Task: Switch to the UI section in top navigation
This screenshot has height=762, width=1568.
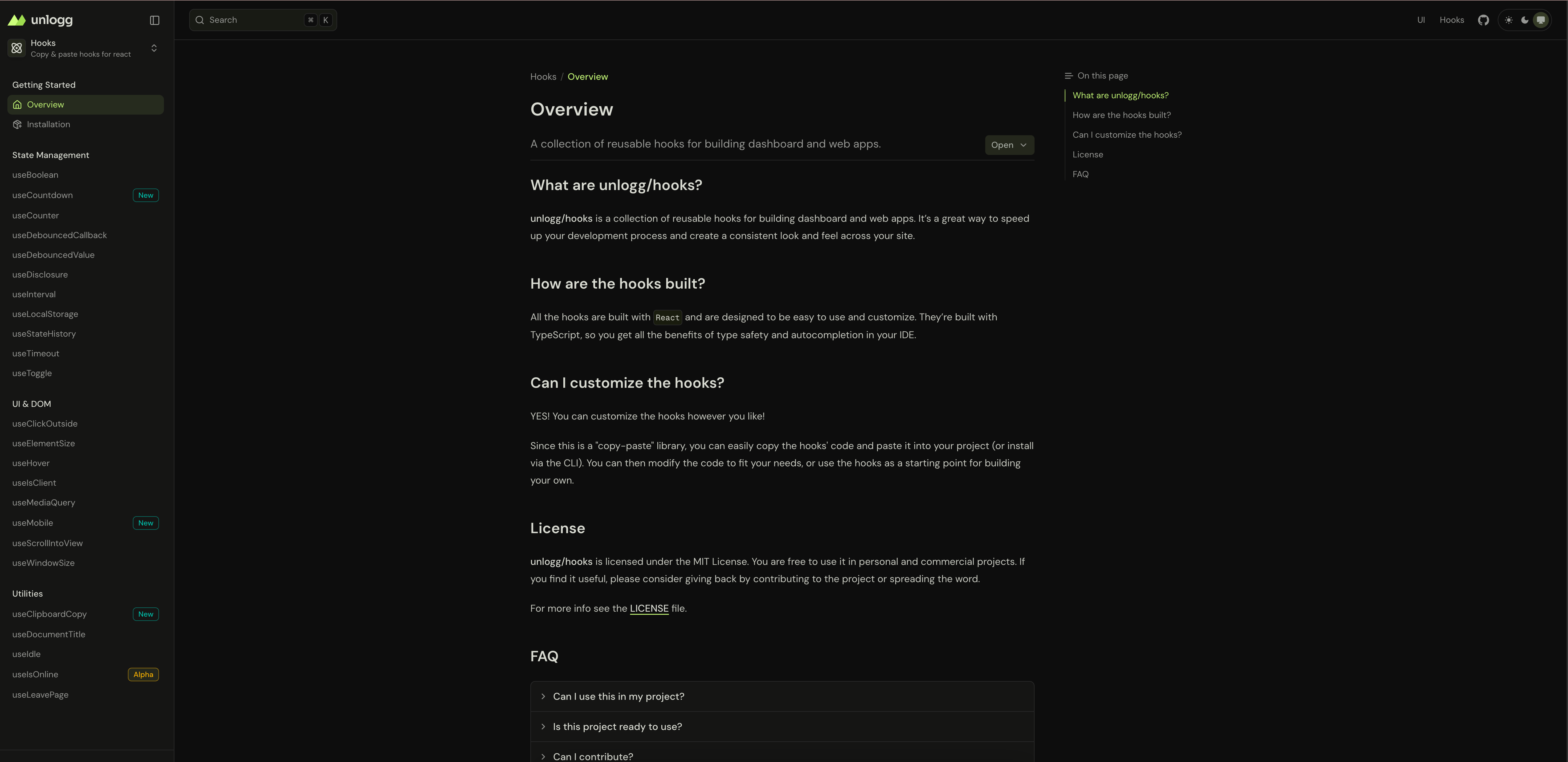Action: (1422, 19)
